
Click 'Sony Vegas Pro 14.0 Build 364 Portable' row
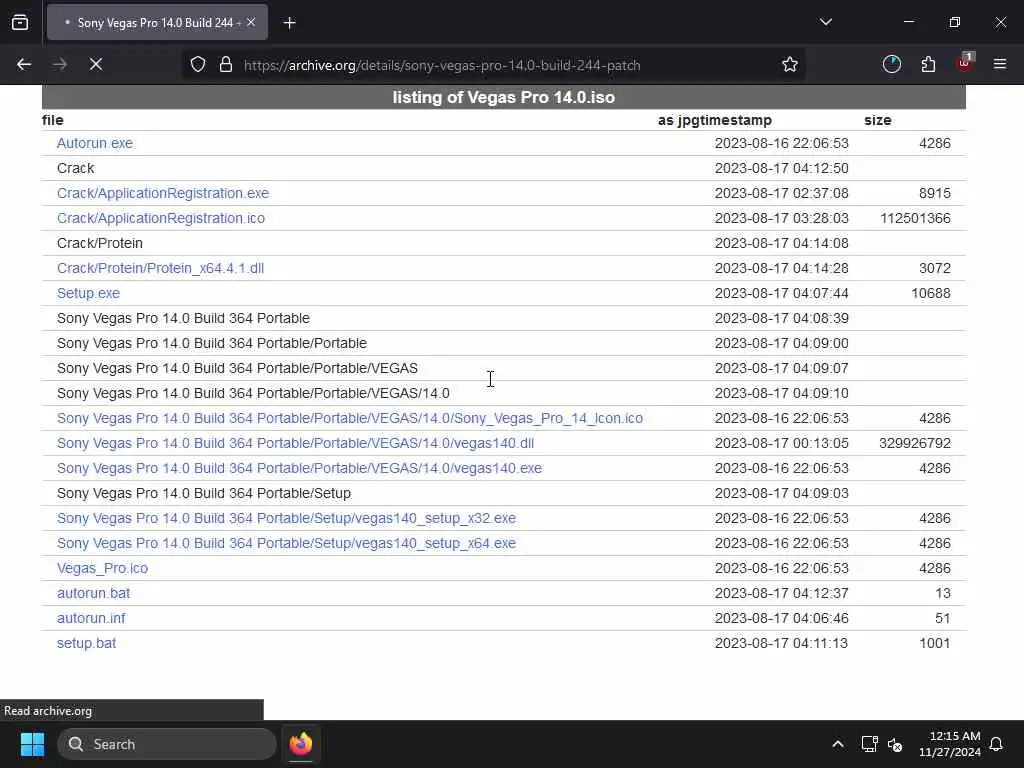(183, 318)
